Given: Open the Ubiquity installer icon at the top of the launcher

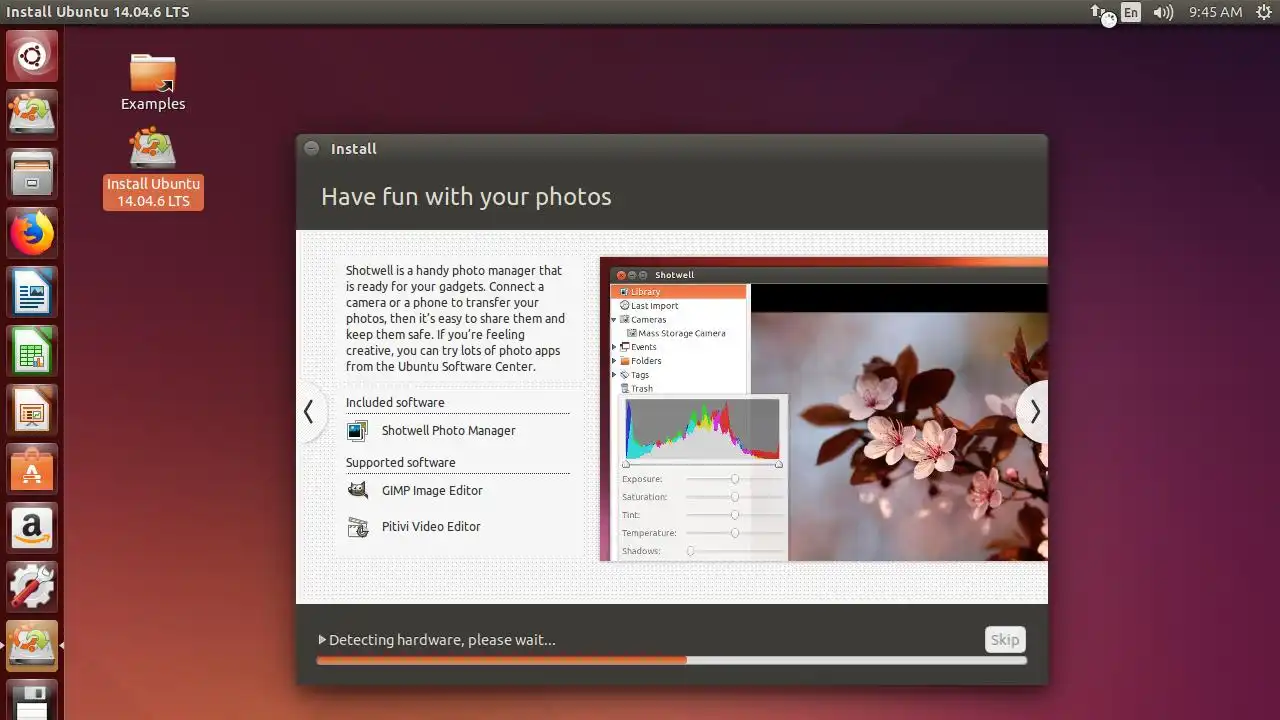Looking at the screenshot, I should pos(32,115).
